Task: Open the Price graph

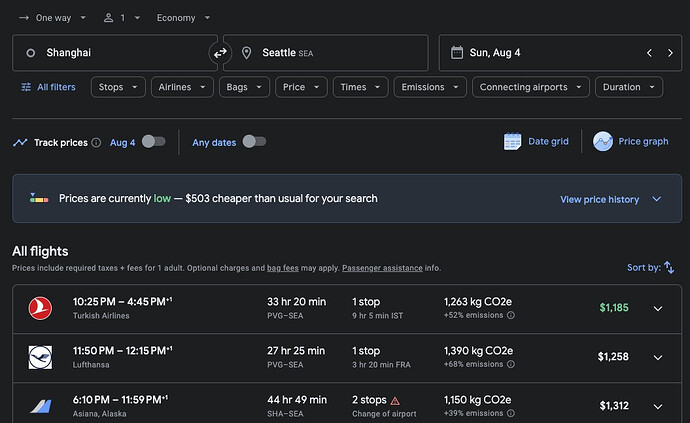Action: click(630, 141)
